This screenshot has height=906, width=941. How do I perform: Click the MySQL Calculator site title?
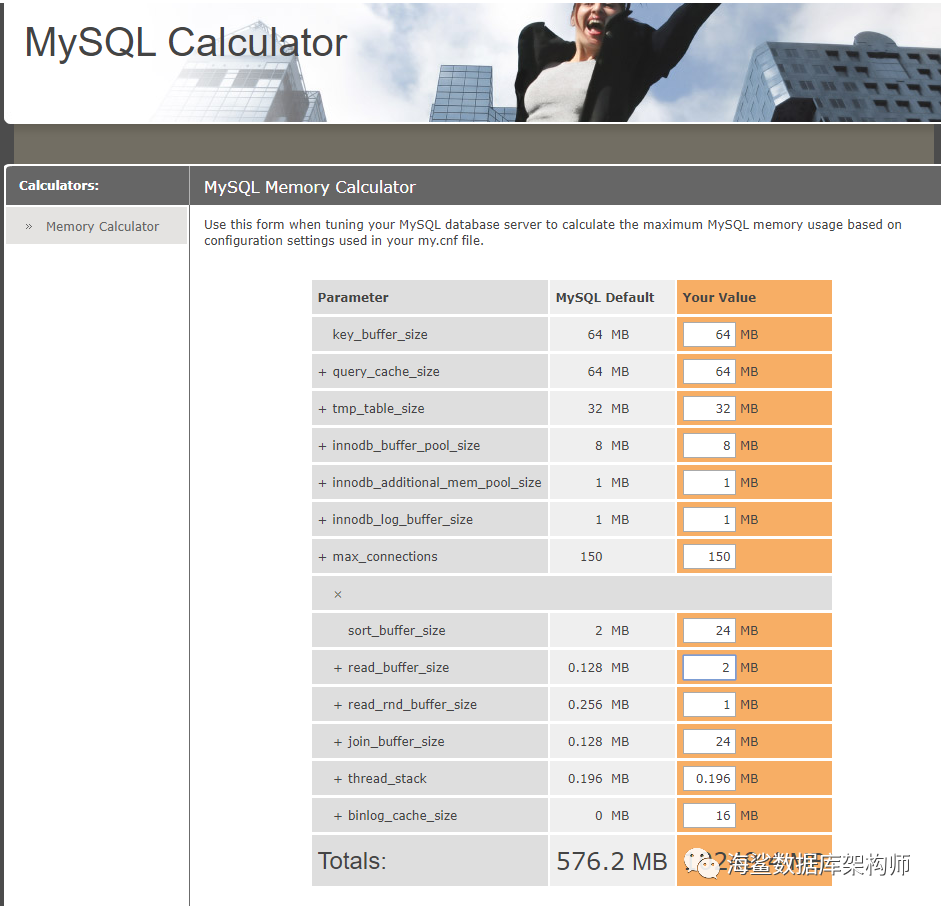[x=185, y=43]
